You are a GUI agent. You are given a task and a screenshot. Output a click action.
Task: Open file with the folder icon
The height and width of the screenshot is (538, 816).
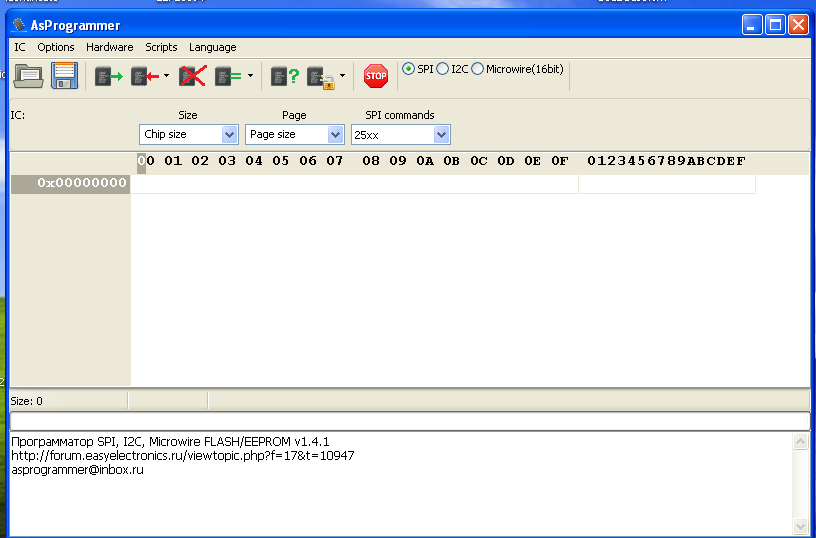[x=28, y=76]
